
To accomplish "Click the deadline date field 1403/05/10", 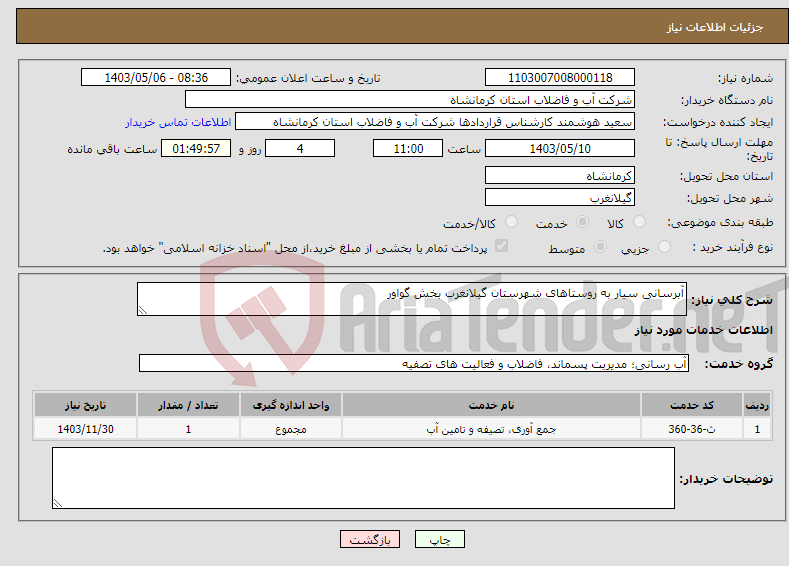I will coord(560,148).
